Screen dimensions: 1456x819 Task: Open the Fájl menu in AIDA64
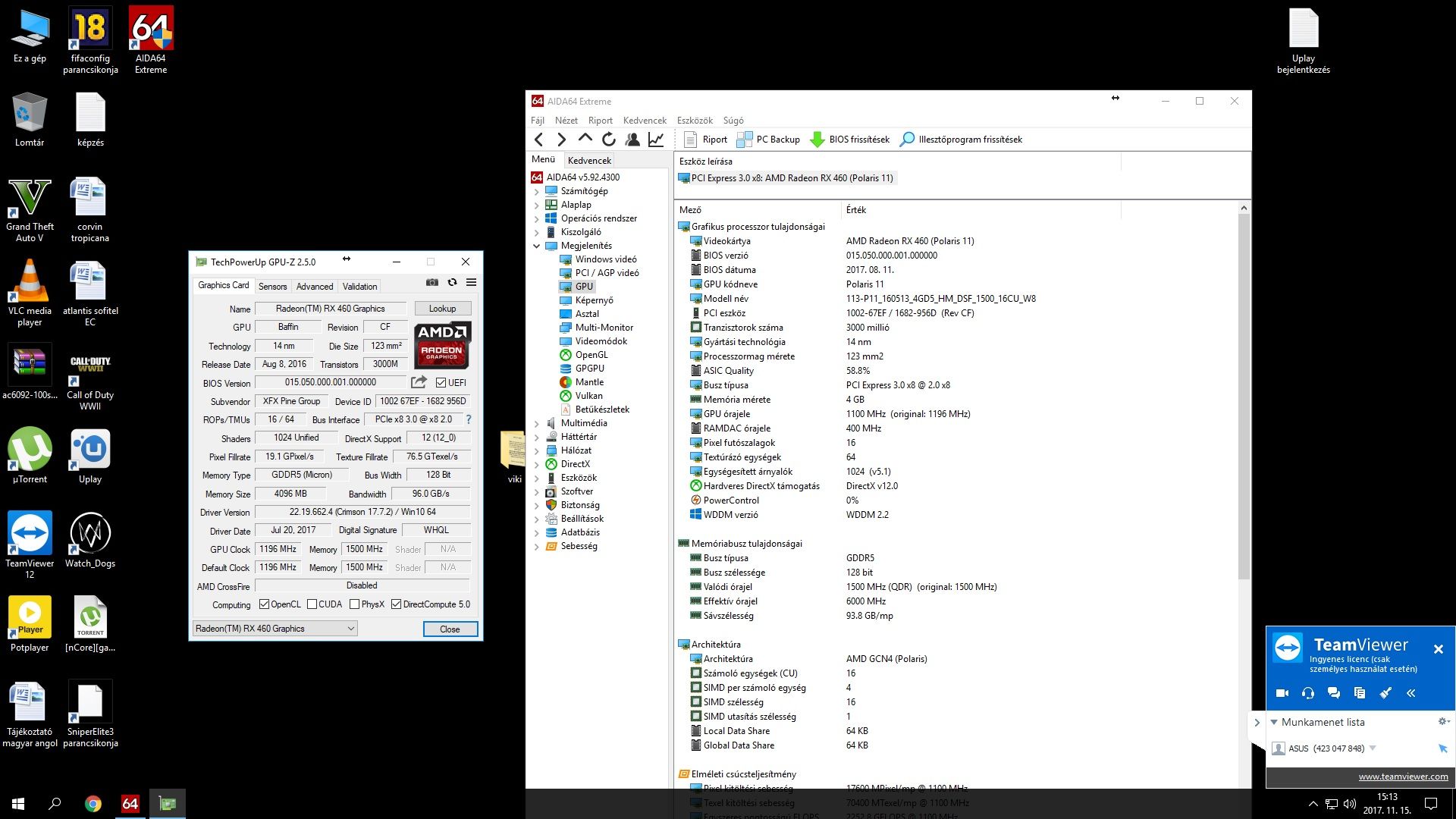click(538, 121)
